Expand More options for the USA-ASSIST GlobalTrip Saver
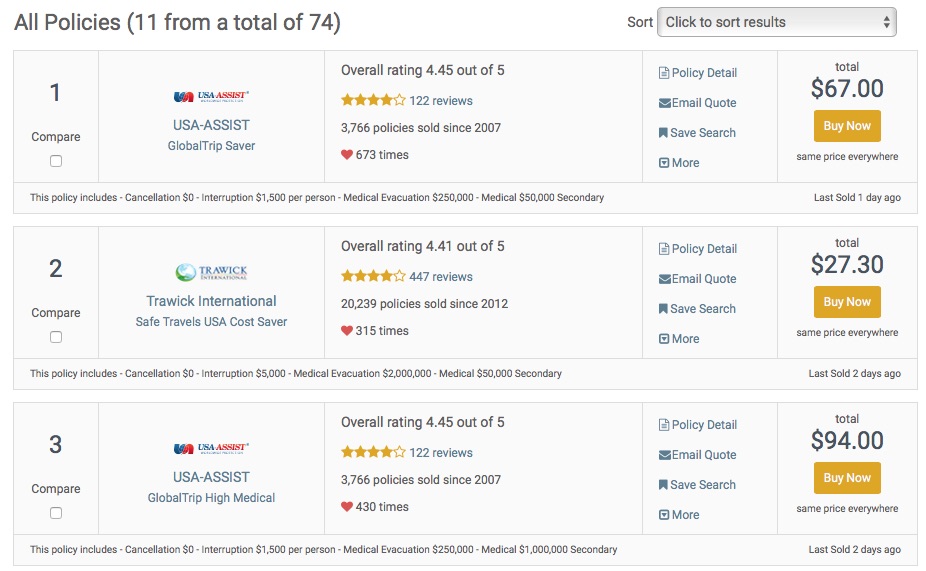 point(679,162)
